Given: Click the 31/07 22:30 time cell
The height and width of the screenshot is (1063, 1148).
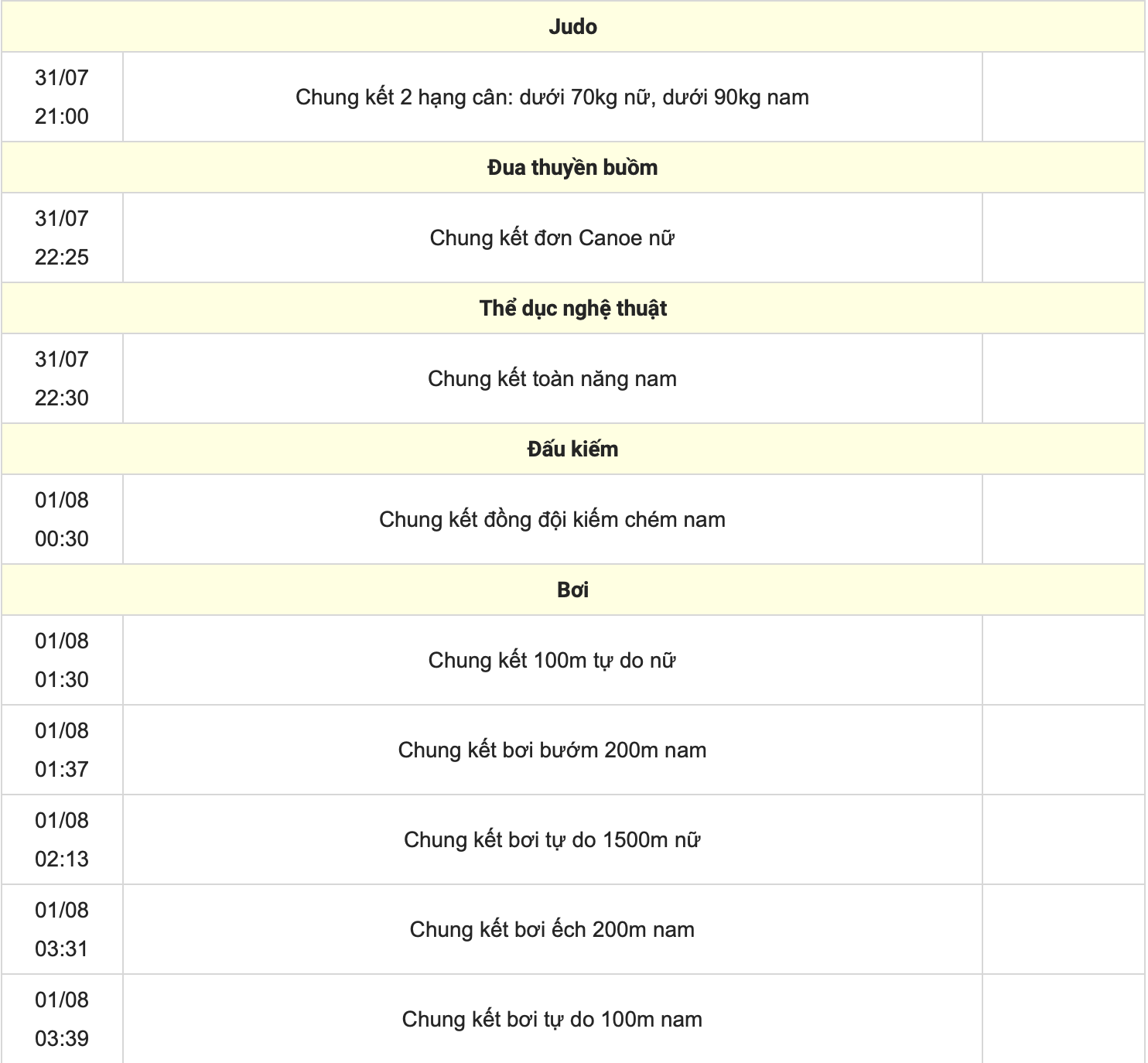Looking at the screenshot, I should (x=62, y=379).
